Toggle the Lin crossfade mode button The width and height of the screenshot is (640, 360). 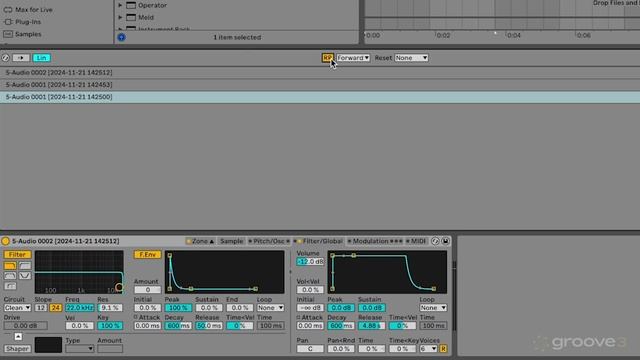click(x=42, y=58)
